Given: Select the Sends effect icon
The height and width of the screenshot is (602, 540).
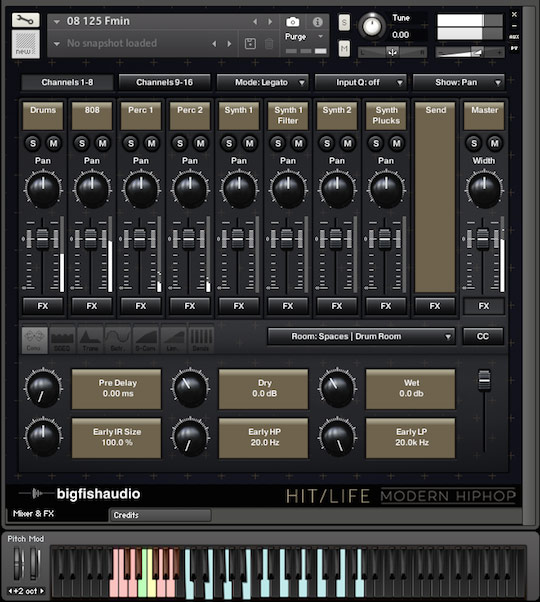Looking at the screenshot, I should pos(201,340).
